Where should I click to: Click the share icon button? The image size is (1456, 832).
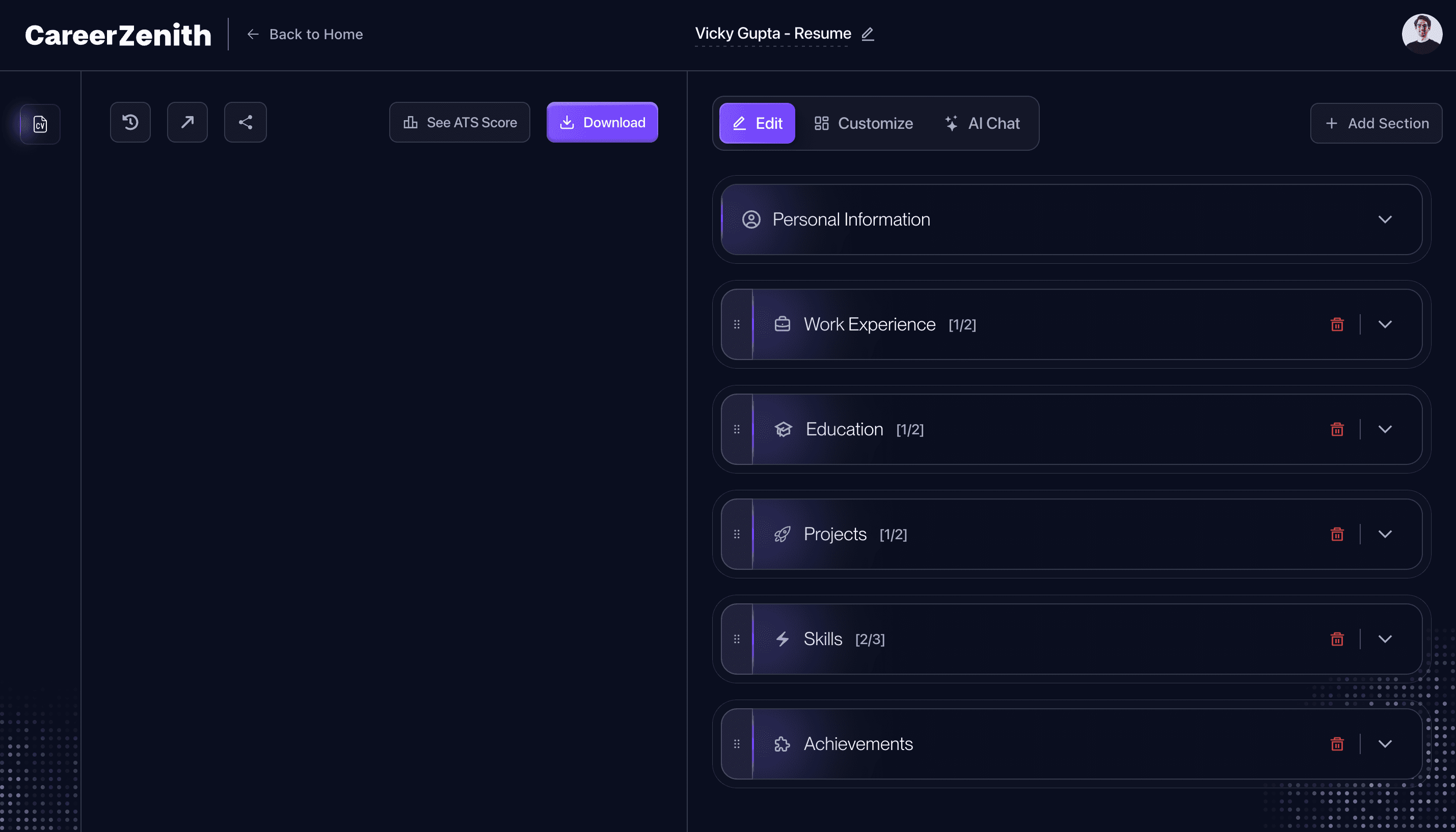pos(245,122)
